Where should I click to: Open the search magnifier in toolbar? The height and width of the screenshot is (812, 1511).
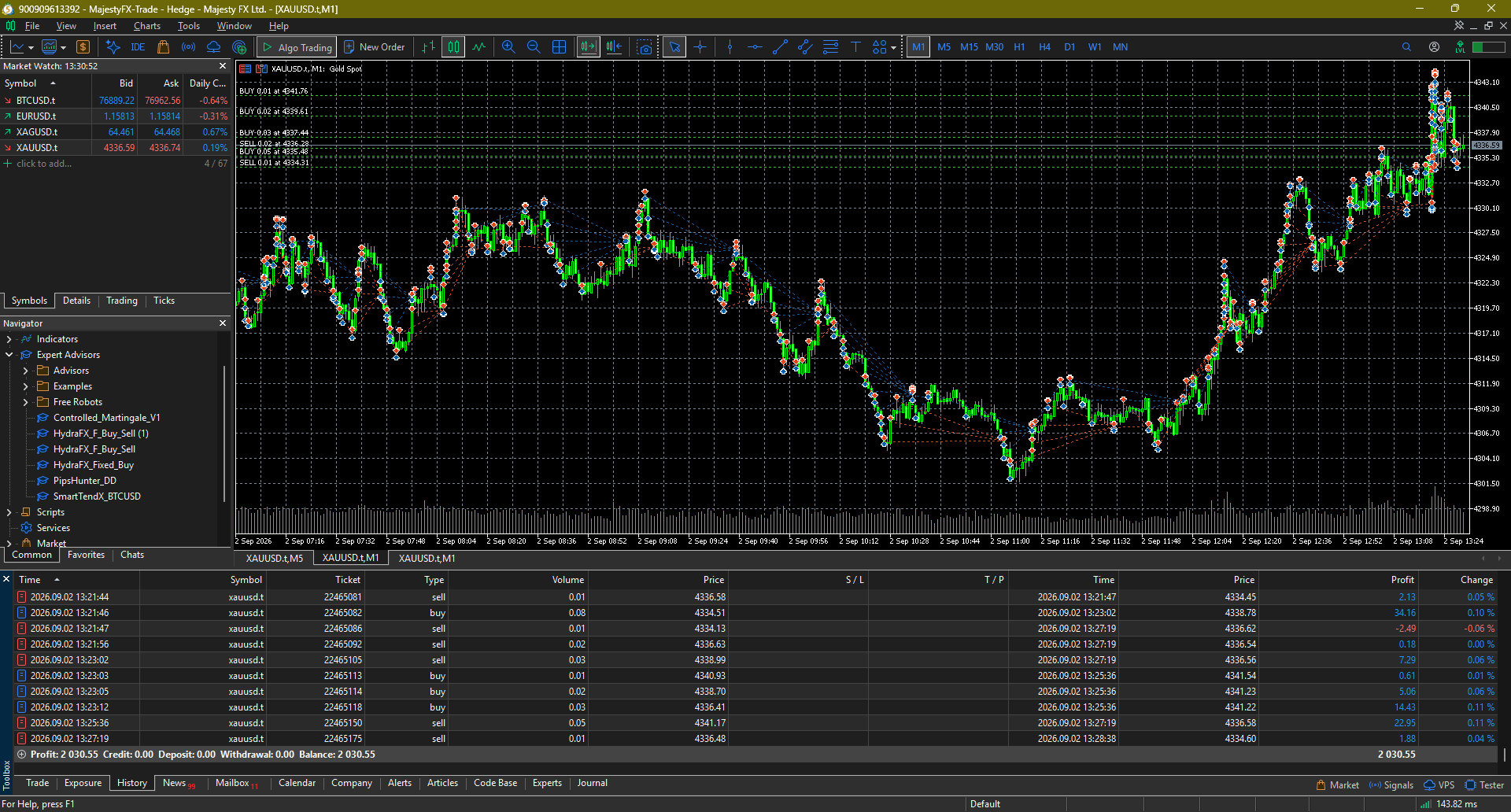click(1406, 47)
